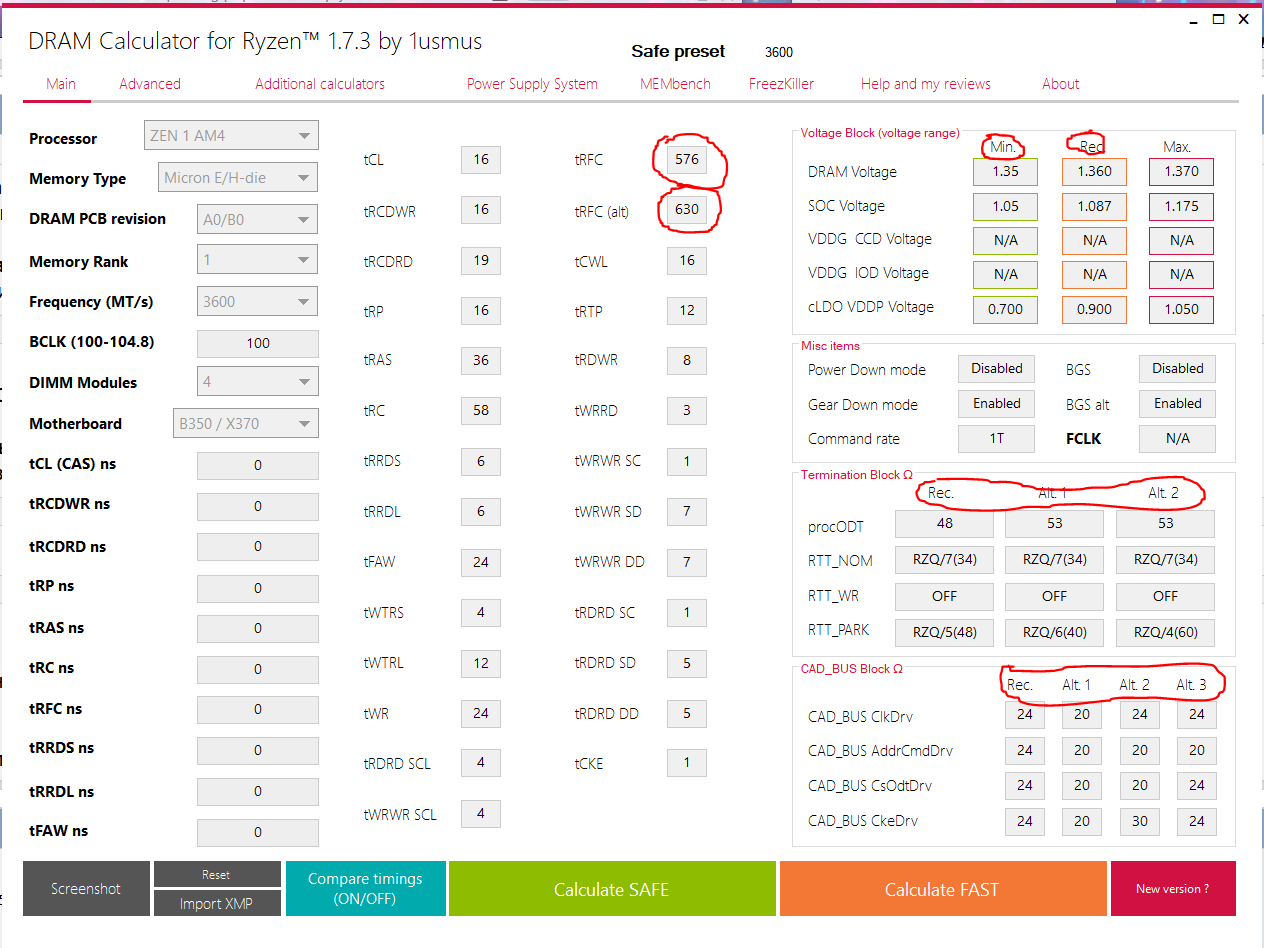
Task: Select the RTT_PARK recommended value RZQ/5(48)
Action: point(944,632)
